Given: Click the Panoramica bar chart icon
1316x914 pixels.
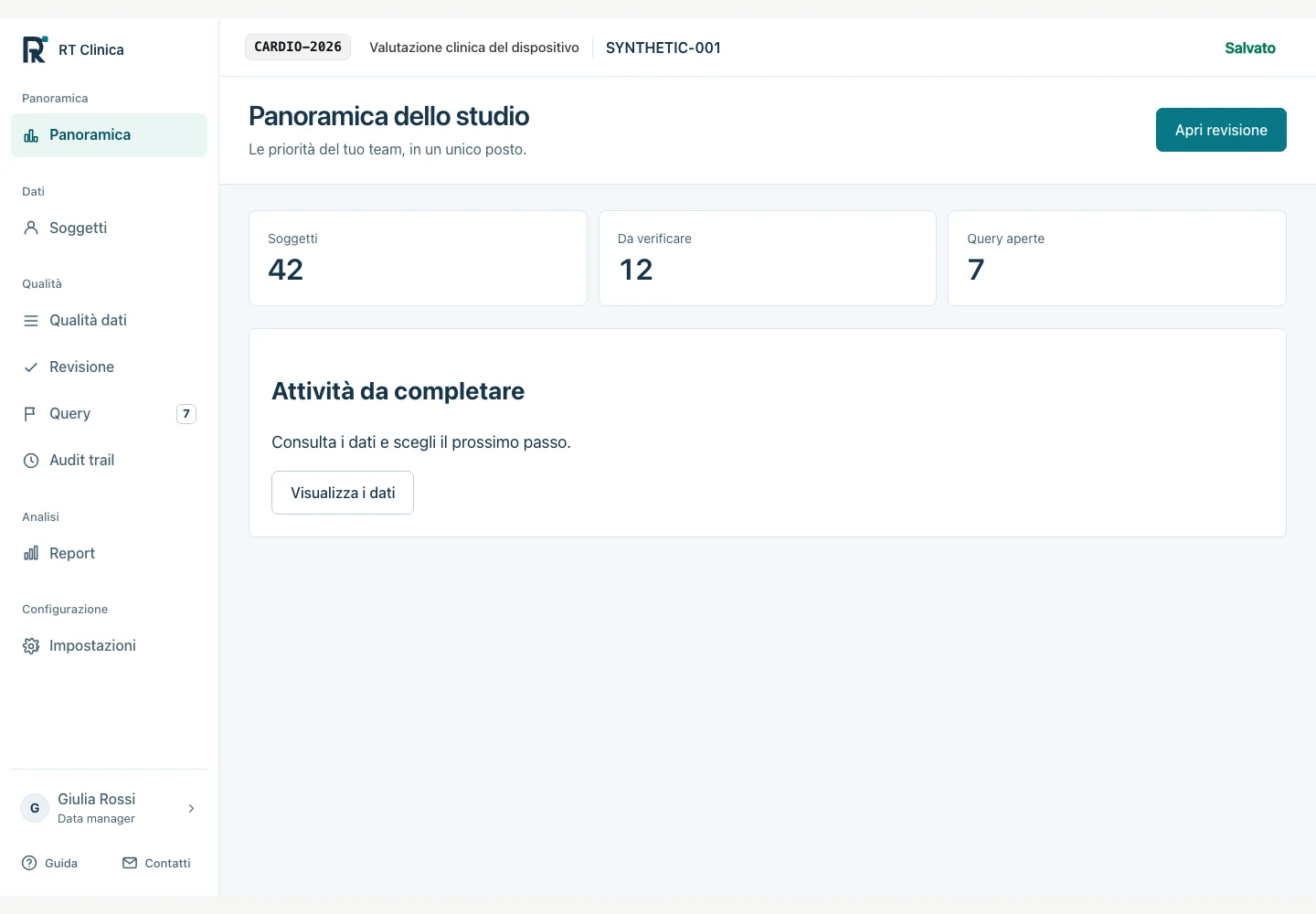Looking at the screenshot, I should coord(31,135).
